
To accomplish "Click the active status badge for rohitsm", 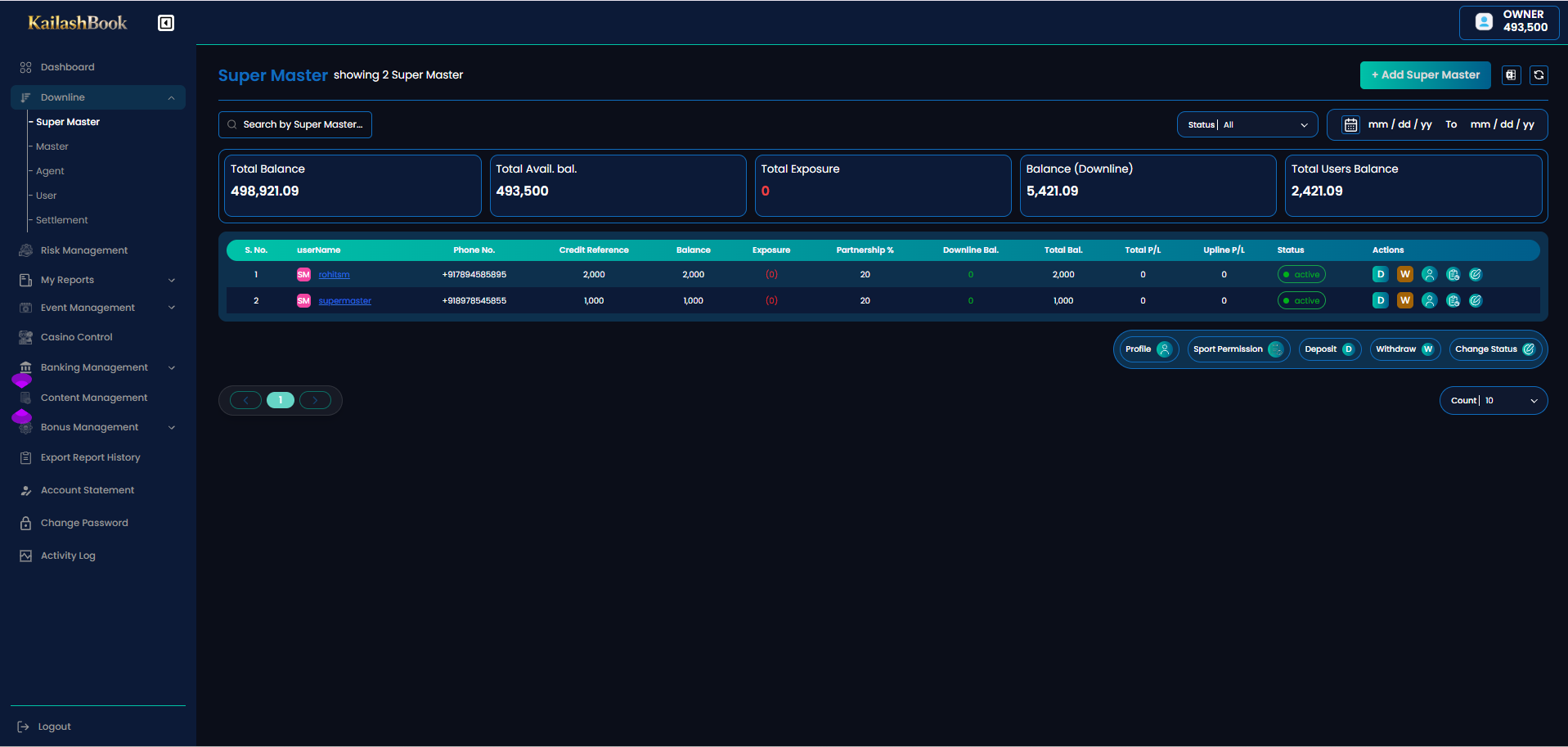I will pyautogui.click(x=1301, y=275).
